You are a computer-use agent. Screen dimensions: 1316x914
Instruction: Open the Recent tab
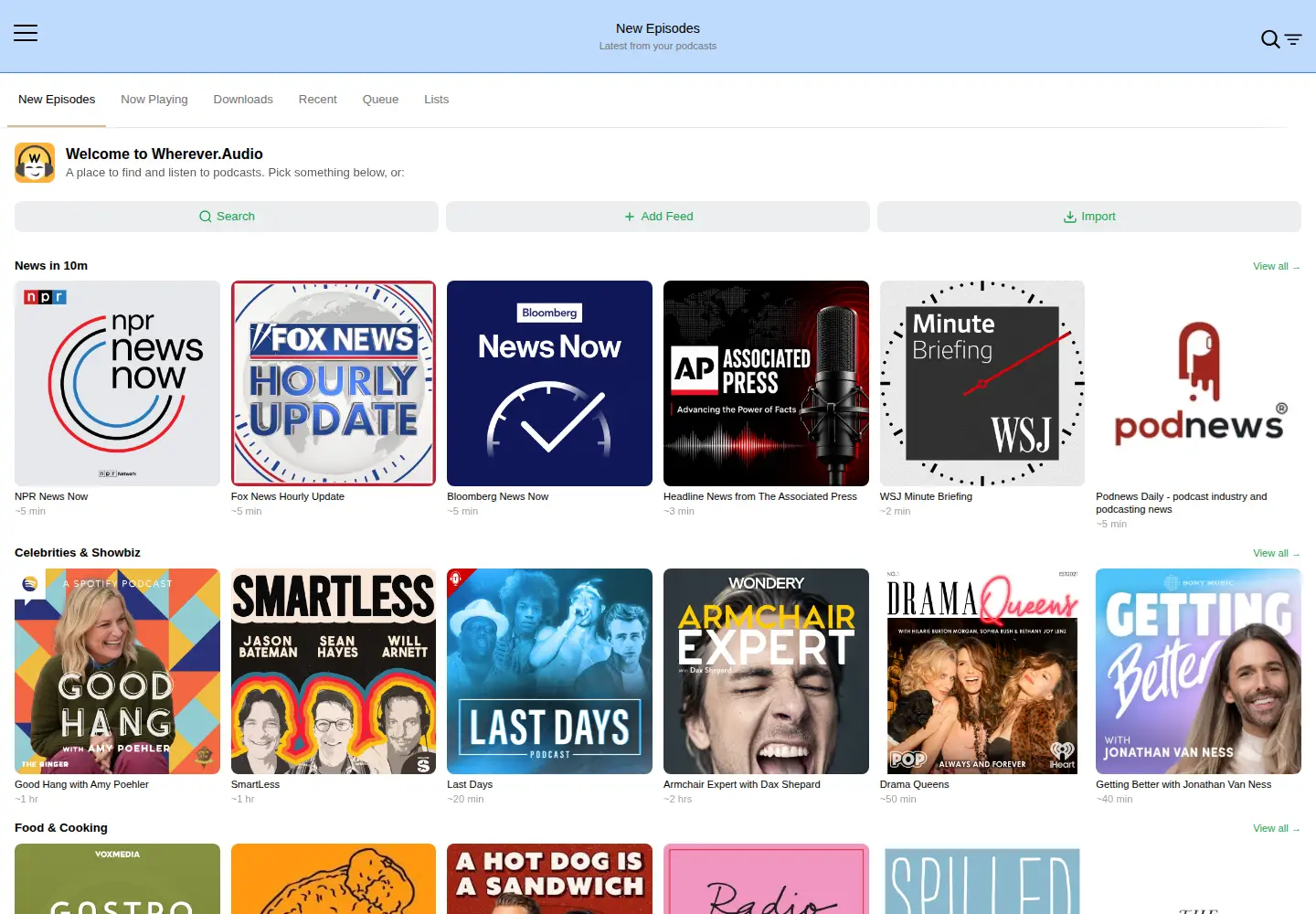[318, 100]
